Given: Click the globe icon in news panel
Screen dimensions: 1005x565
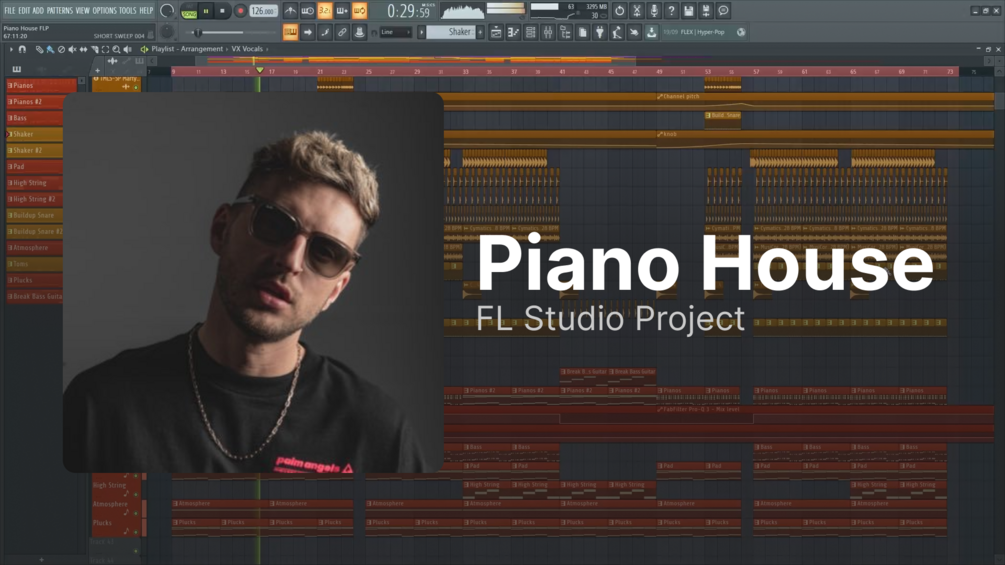Looking at the screenshot, I should [x=741, y=32].
